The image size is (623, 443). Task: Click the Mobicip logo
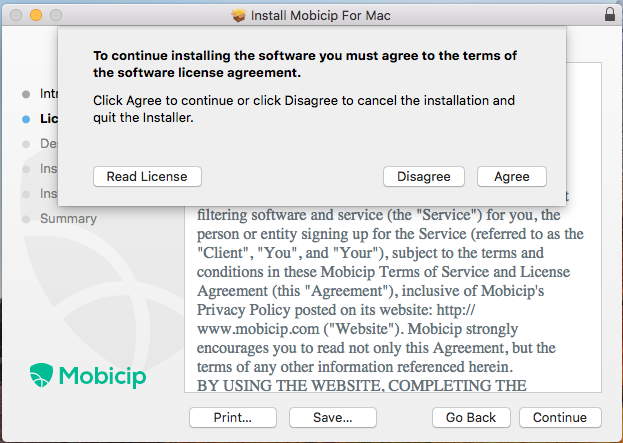tap(88, 375)
